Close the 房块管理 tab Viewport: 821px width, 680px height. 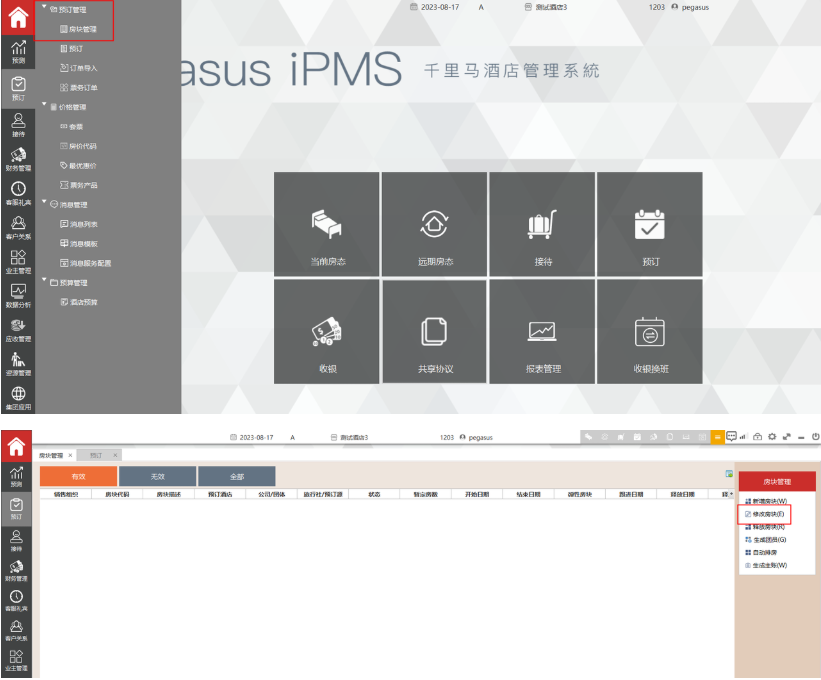coord(70,455)
